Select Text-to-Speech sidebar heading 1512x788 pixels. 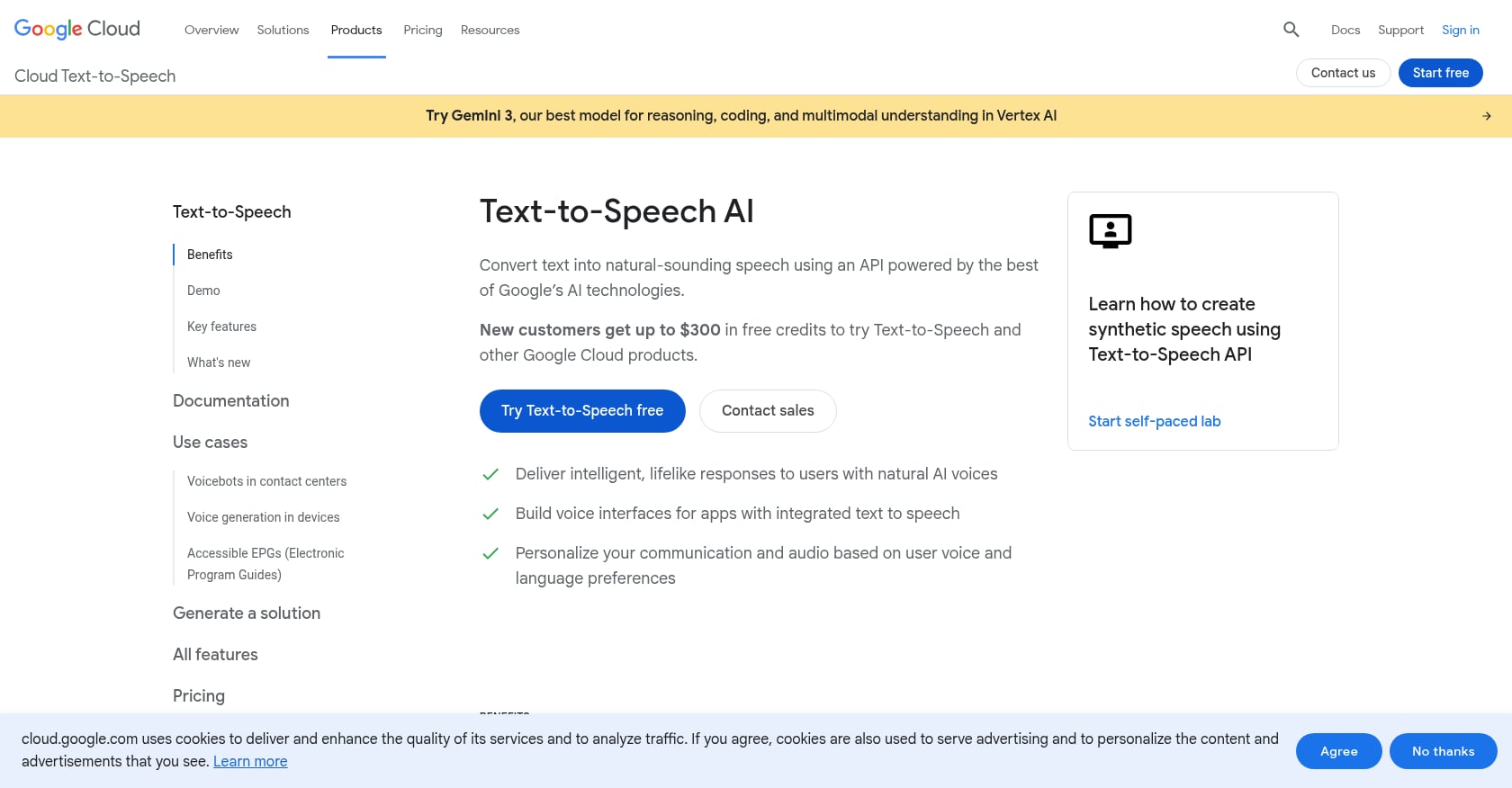coord(232,212)
